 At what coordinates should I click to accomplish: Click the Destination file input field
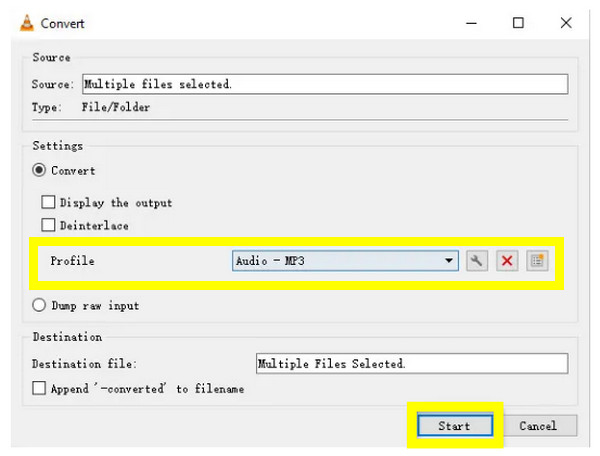(412, 363)
